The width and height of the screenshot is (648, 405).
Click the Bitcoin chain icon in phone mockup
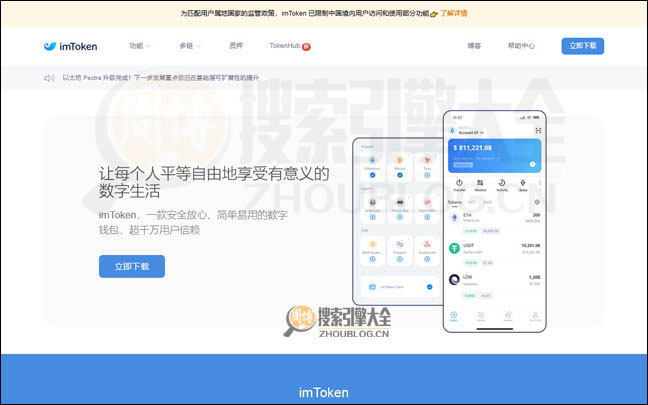400,160
